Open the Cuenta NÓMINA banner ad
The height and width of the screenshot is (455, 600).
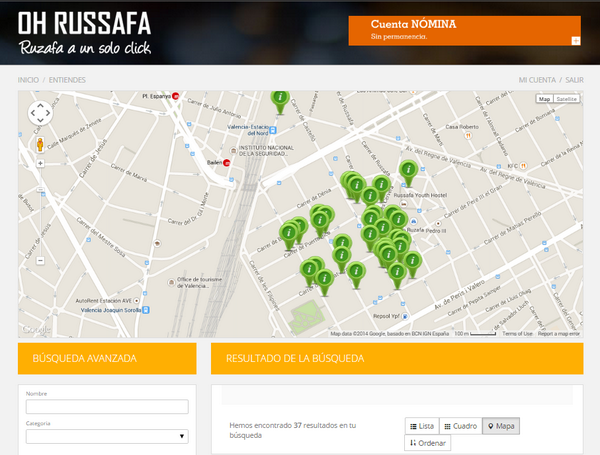pyautogui.click(x=465, y=31)
